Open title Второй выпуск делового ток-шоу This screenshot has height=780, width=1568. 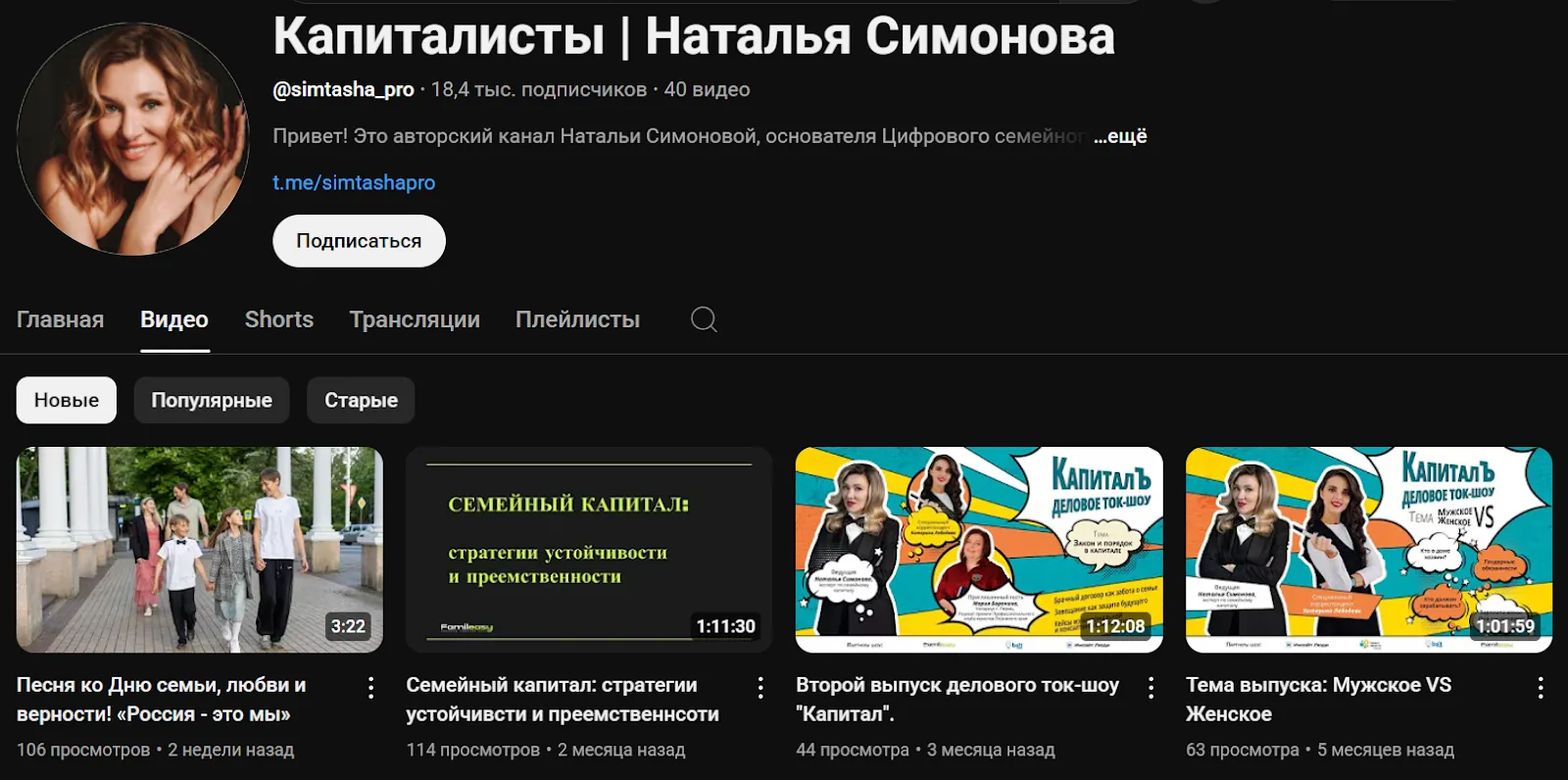coord(957,700)
